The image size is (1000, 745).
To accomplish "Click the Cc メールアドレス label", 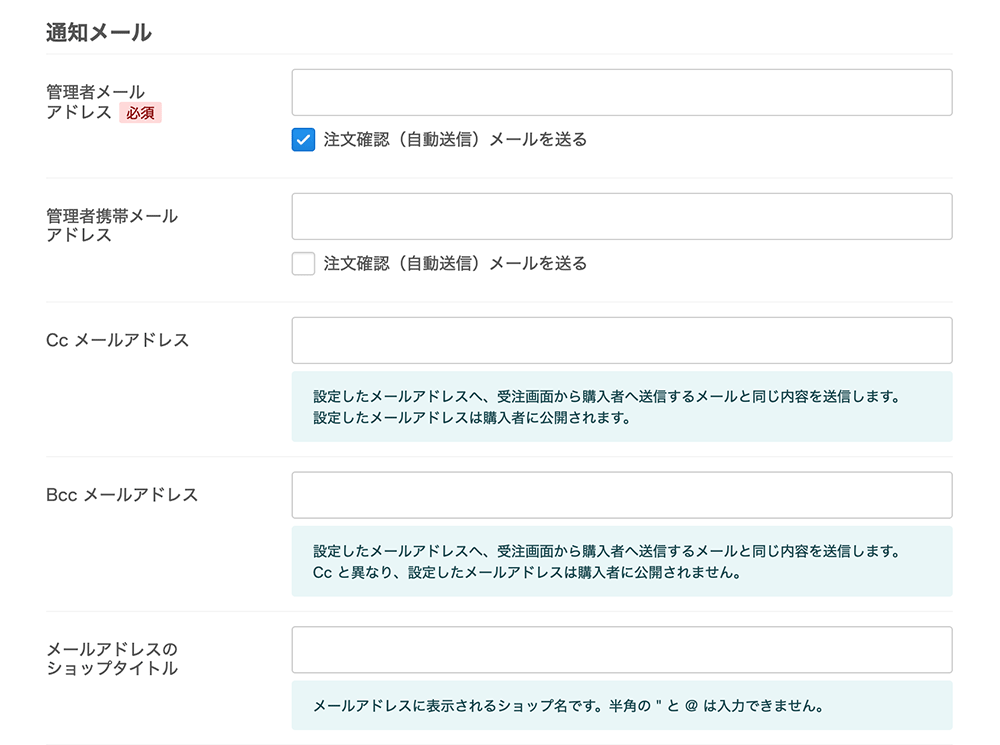I will tap(118, 340).
